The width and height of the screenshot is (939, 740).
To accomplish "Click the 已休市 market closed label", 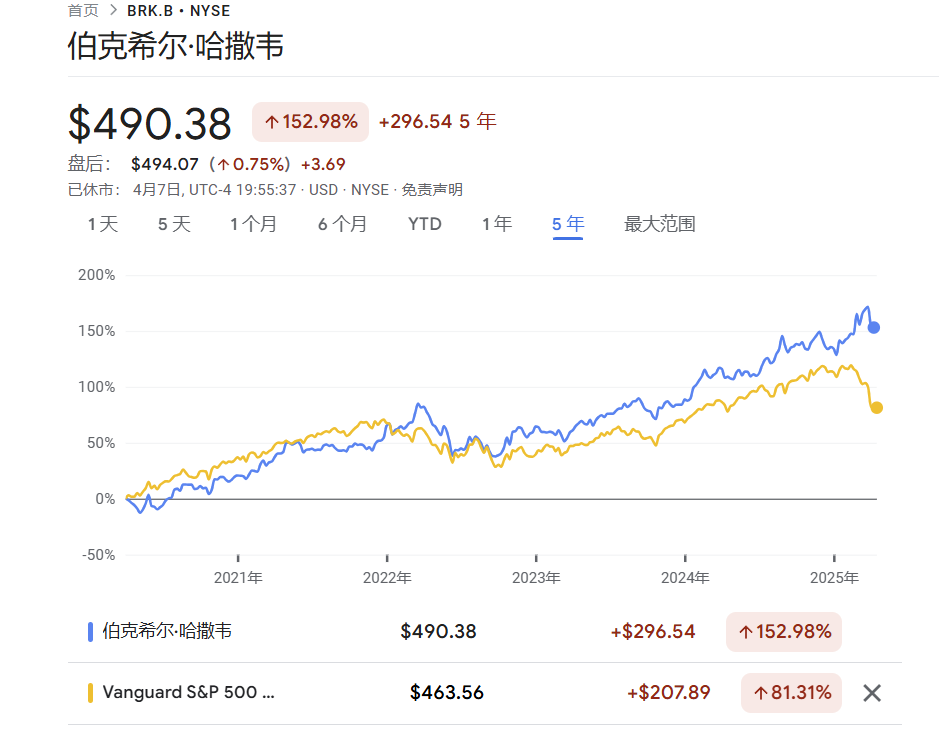I will tap(94, 190).
